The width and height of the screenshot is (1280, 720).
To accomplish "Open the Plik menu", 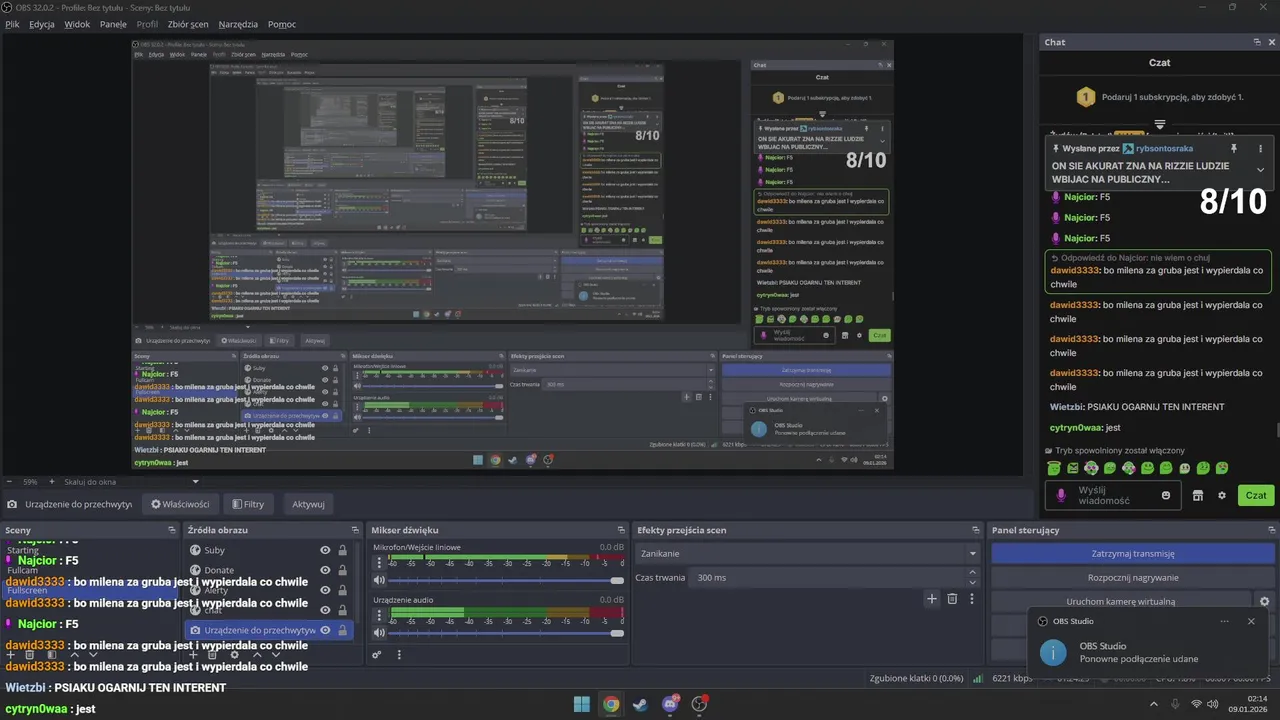I will pyautogui.click(x=12, y=24).
